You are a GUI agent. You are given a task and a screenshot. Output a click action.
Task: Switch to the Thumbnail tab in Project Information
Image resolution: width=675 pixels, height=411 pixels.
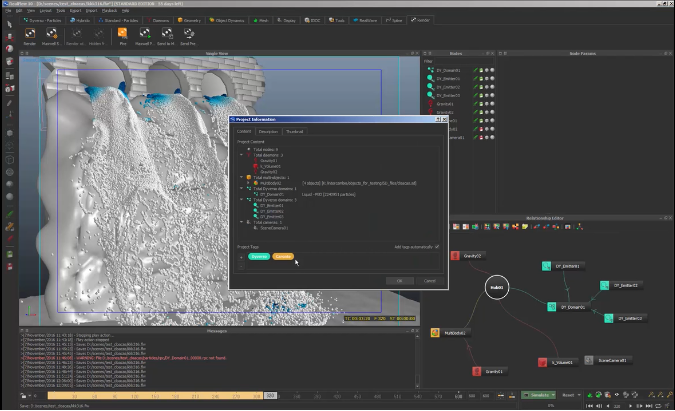[294, 132]
